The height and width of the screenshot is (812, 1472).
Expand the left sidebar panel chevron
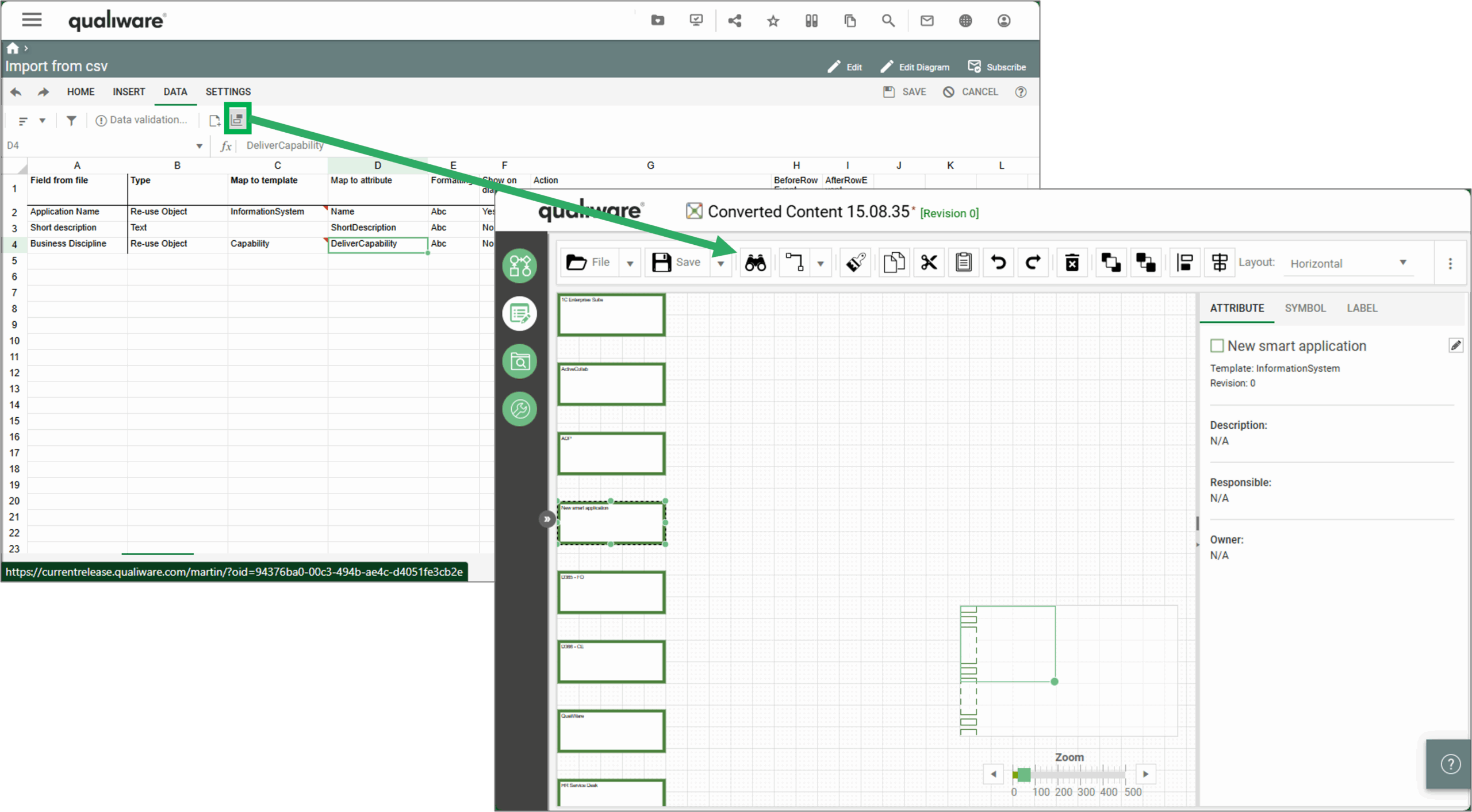547,519
